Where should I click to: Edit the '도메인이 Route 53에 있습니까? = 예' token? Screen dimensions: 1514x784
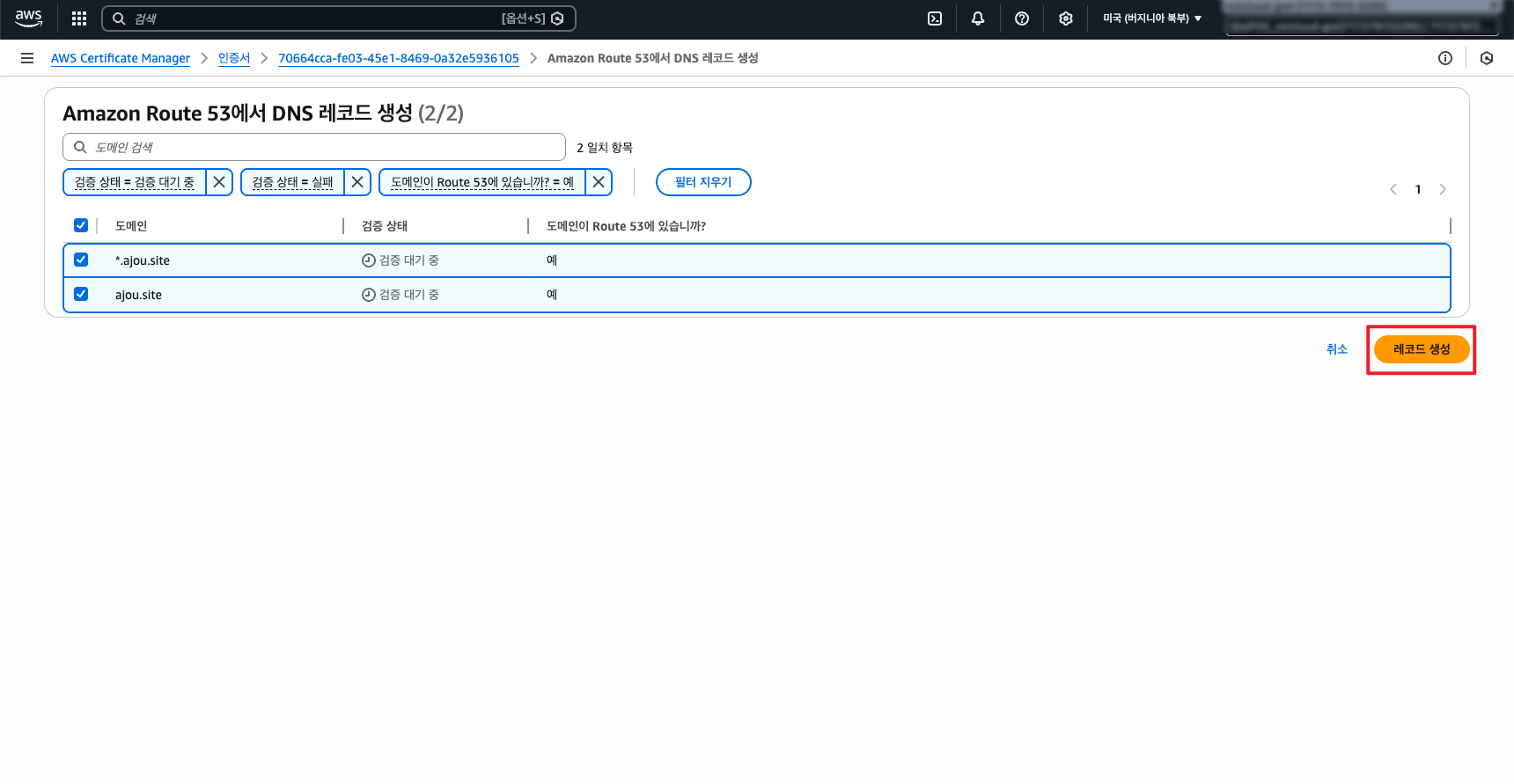[482, 182]
